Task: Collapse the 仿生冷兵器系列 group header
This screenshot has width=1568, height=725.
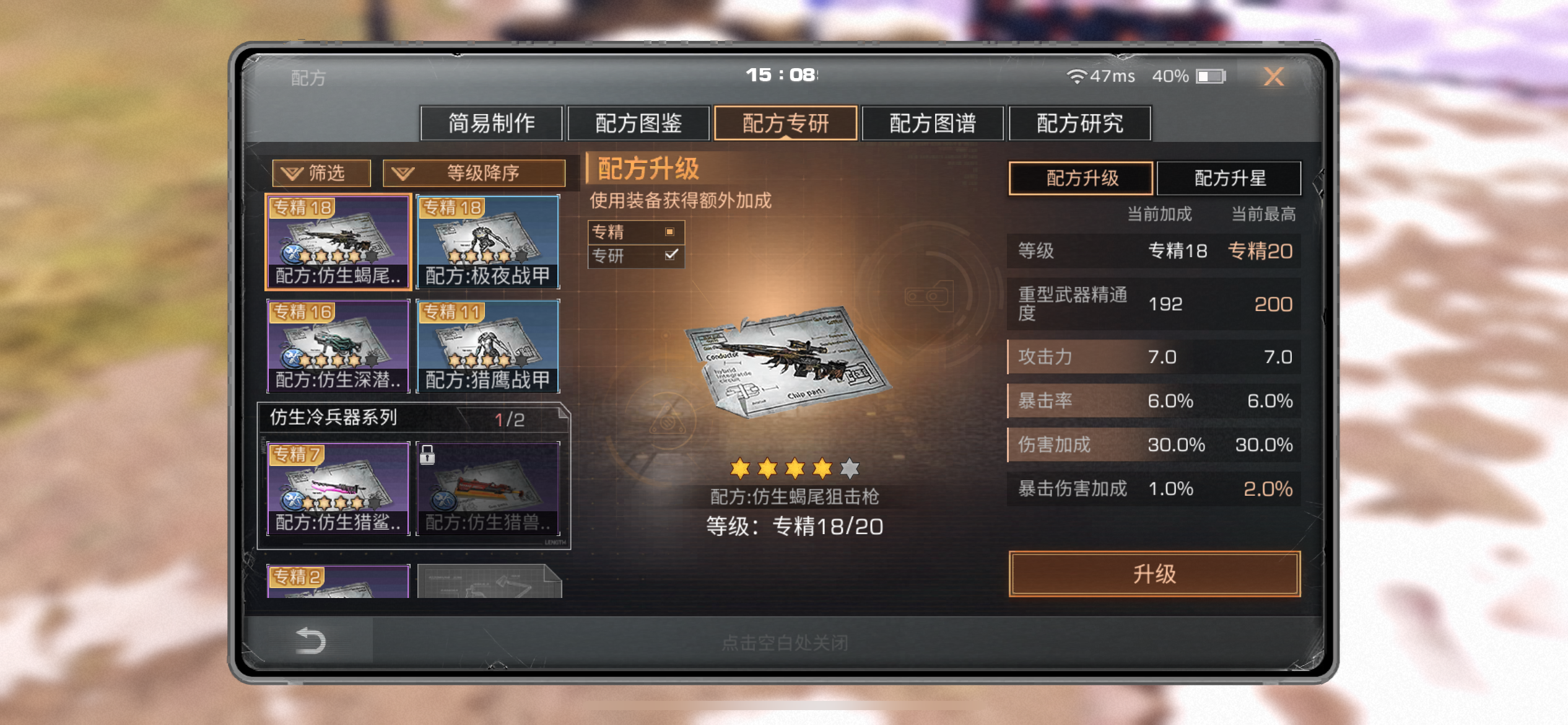Action: point(414,418)
